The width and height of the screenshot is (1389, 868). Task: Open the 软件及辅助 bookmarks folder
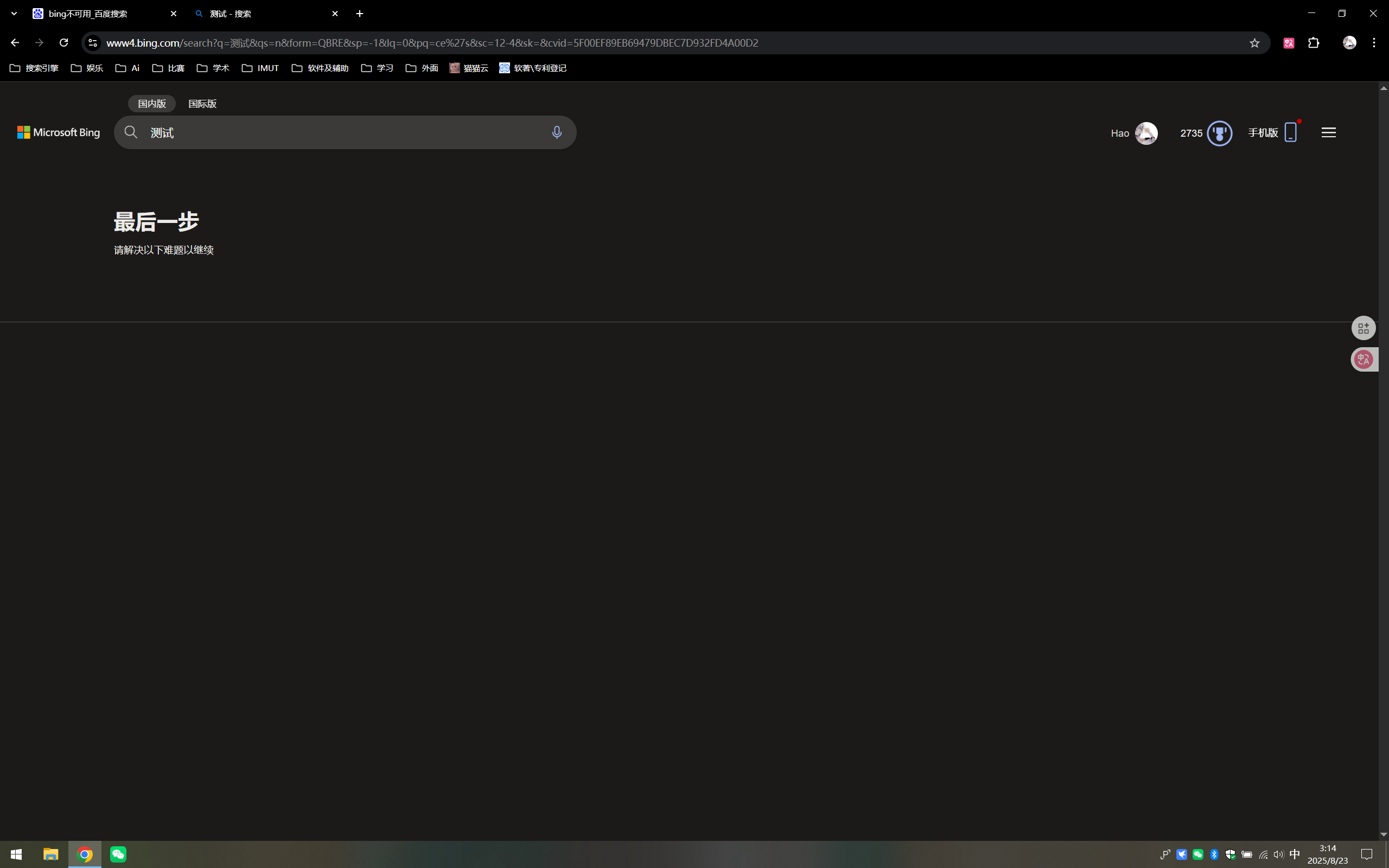320,68
